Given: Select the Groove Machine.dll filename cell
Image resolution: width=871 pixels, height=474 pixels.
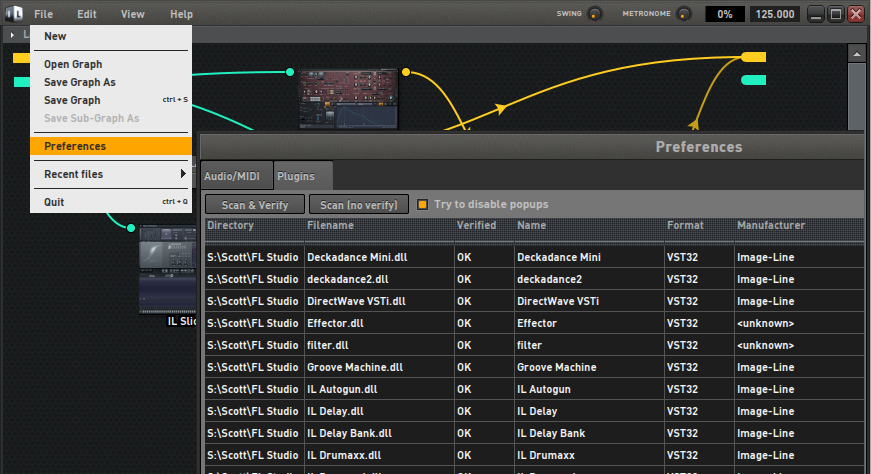Looking at the screenshot, I should coord(379,367).
